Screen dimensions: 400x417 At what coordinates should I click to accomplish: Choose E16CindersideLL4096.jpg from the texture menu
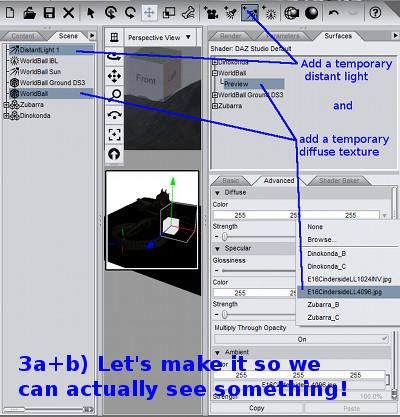pos(345,292)
